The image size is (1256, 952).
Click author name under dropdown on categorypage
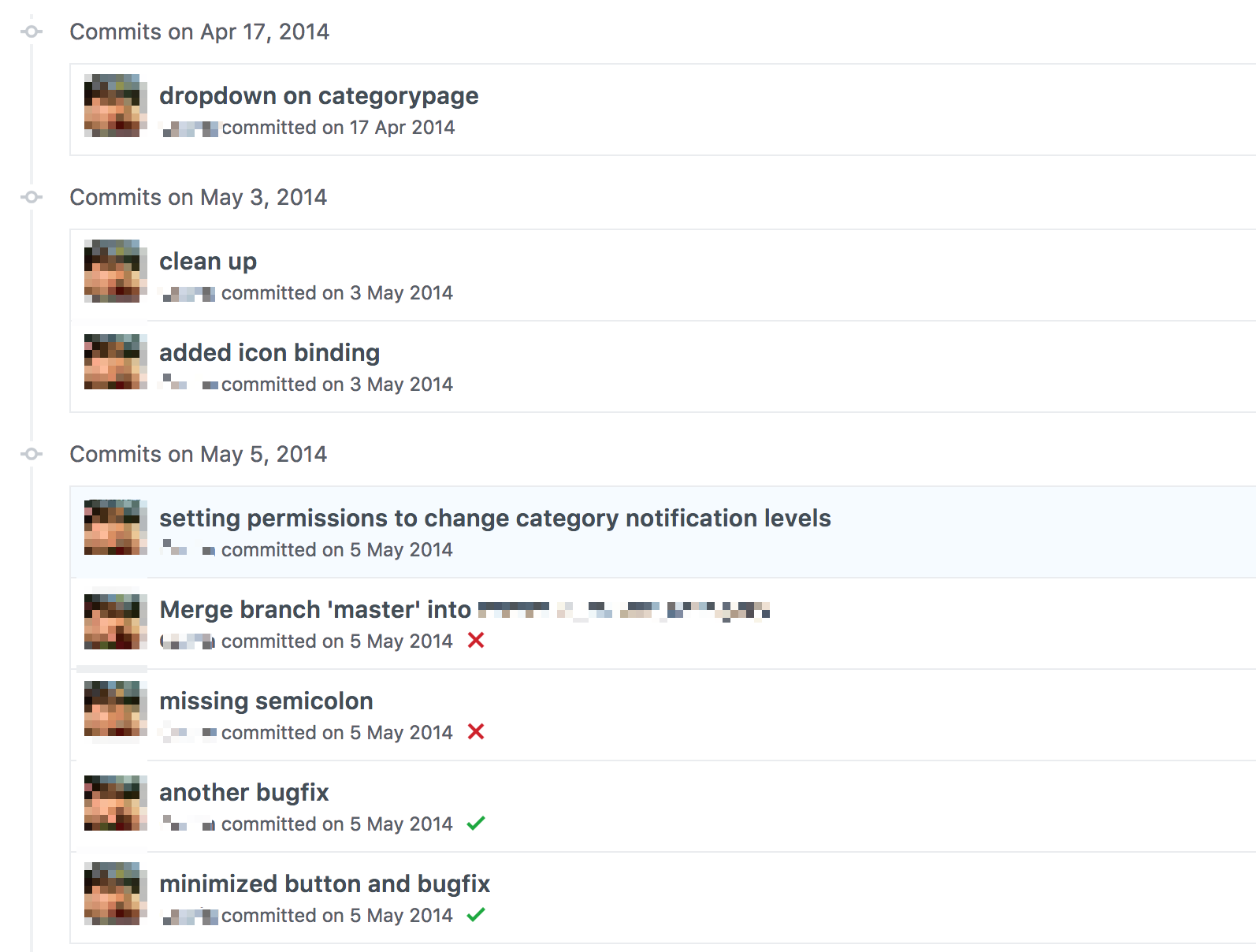pos(190,128)
